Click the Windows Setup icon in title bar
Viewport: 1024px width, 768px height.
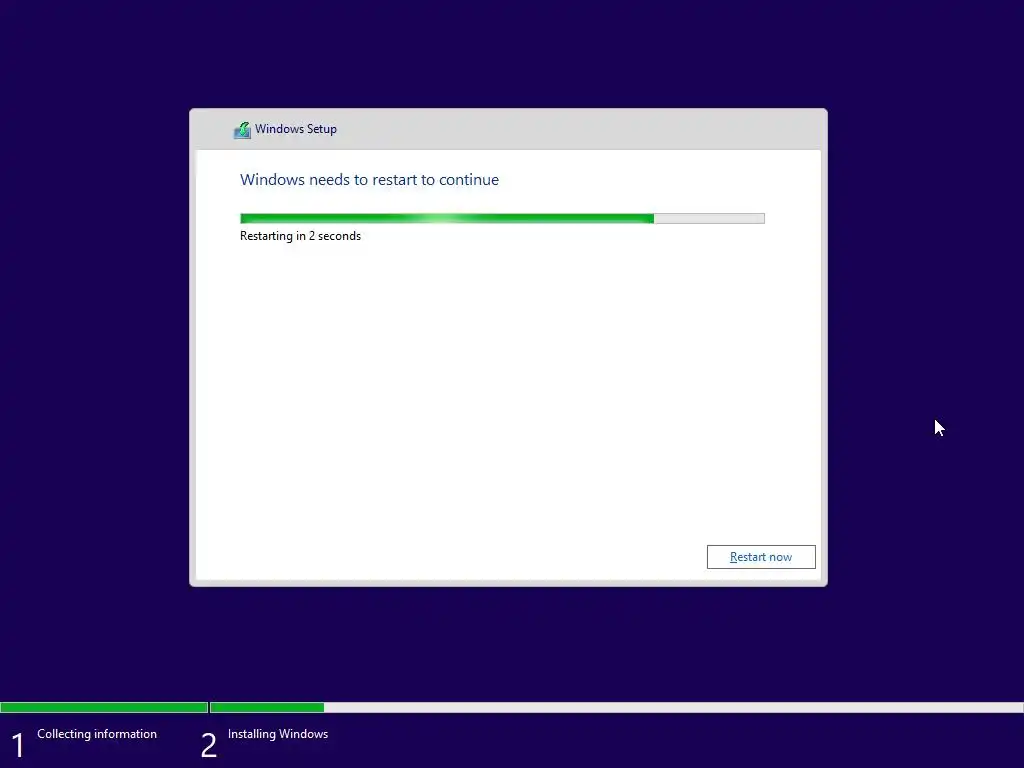coord(242,130)
